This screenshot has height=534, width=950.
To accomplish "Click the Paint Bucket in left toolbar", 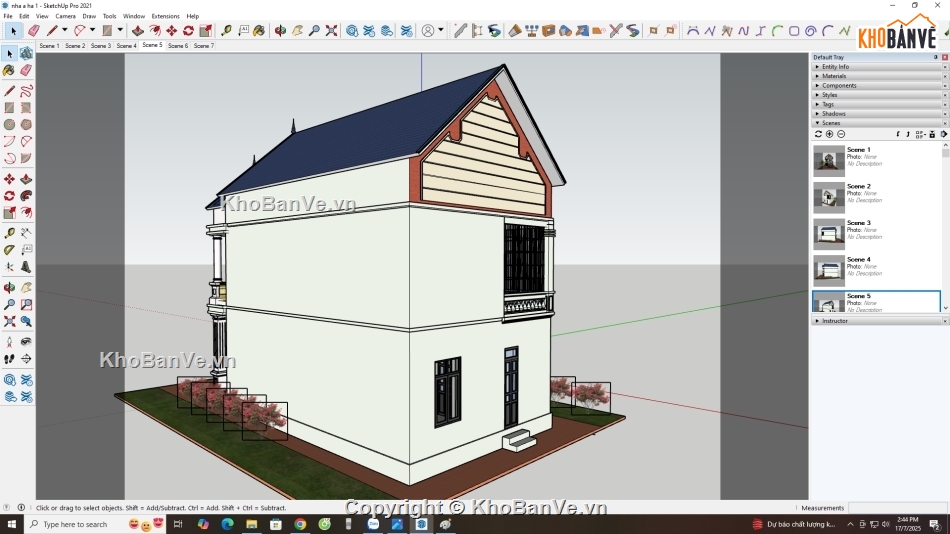I will (9, 70).
